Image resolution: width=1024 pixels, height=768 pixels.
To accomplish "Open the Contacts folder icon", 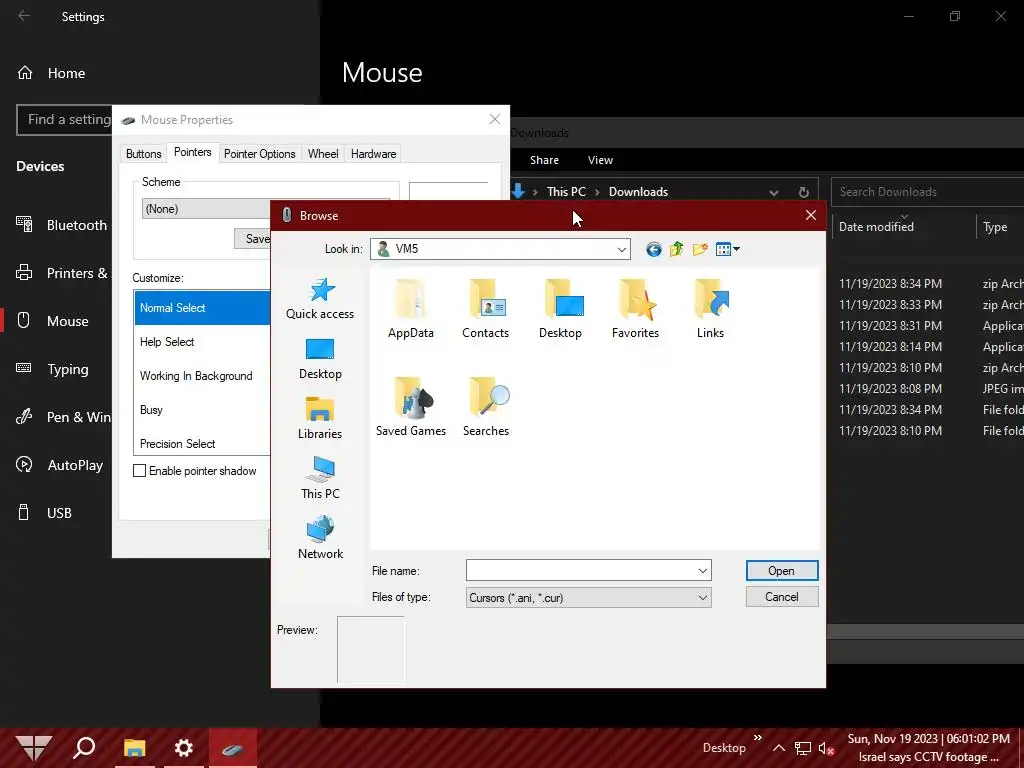I will coord(485,308).
